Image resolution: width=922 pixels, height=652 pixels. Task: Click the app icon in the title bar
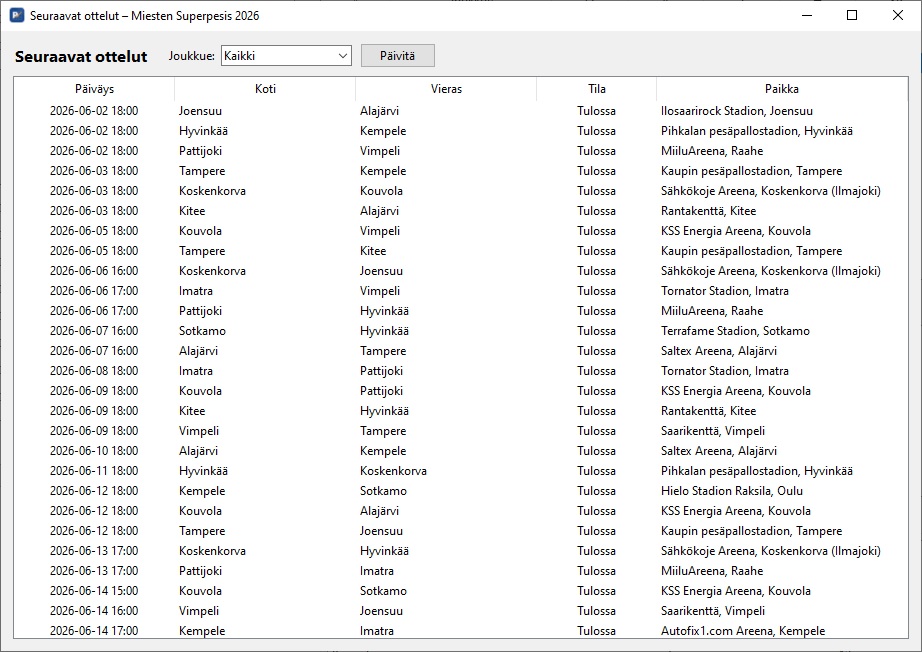tap(17, 15)
